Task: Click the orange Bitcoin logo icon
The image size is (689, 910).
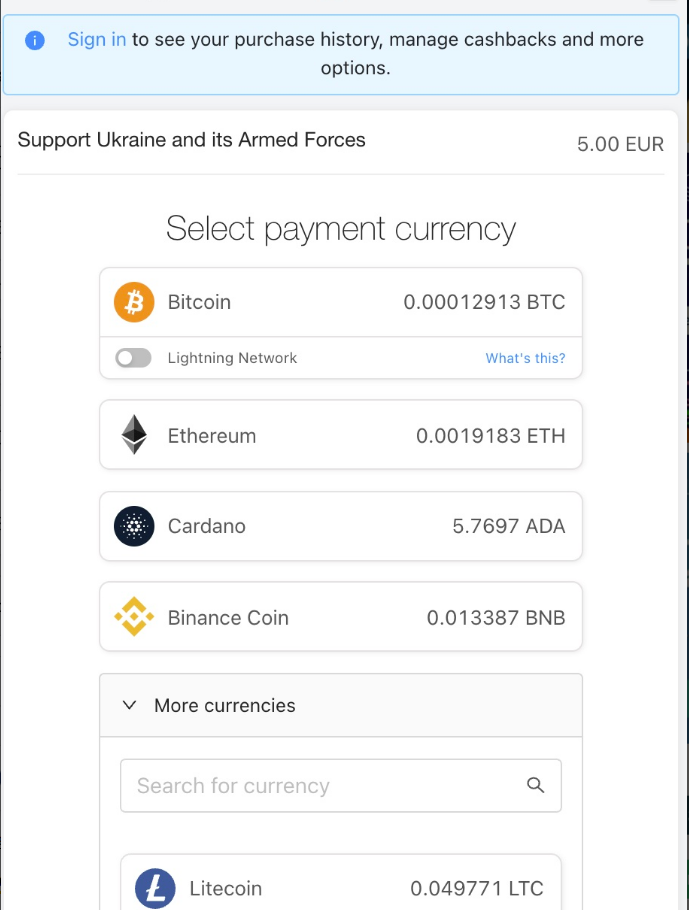Action: pyautogui.click(x=134, y=302)
